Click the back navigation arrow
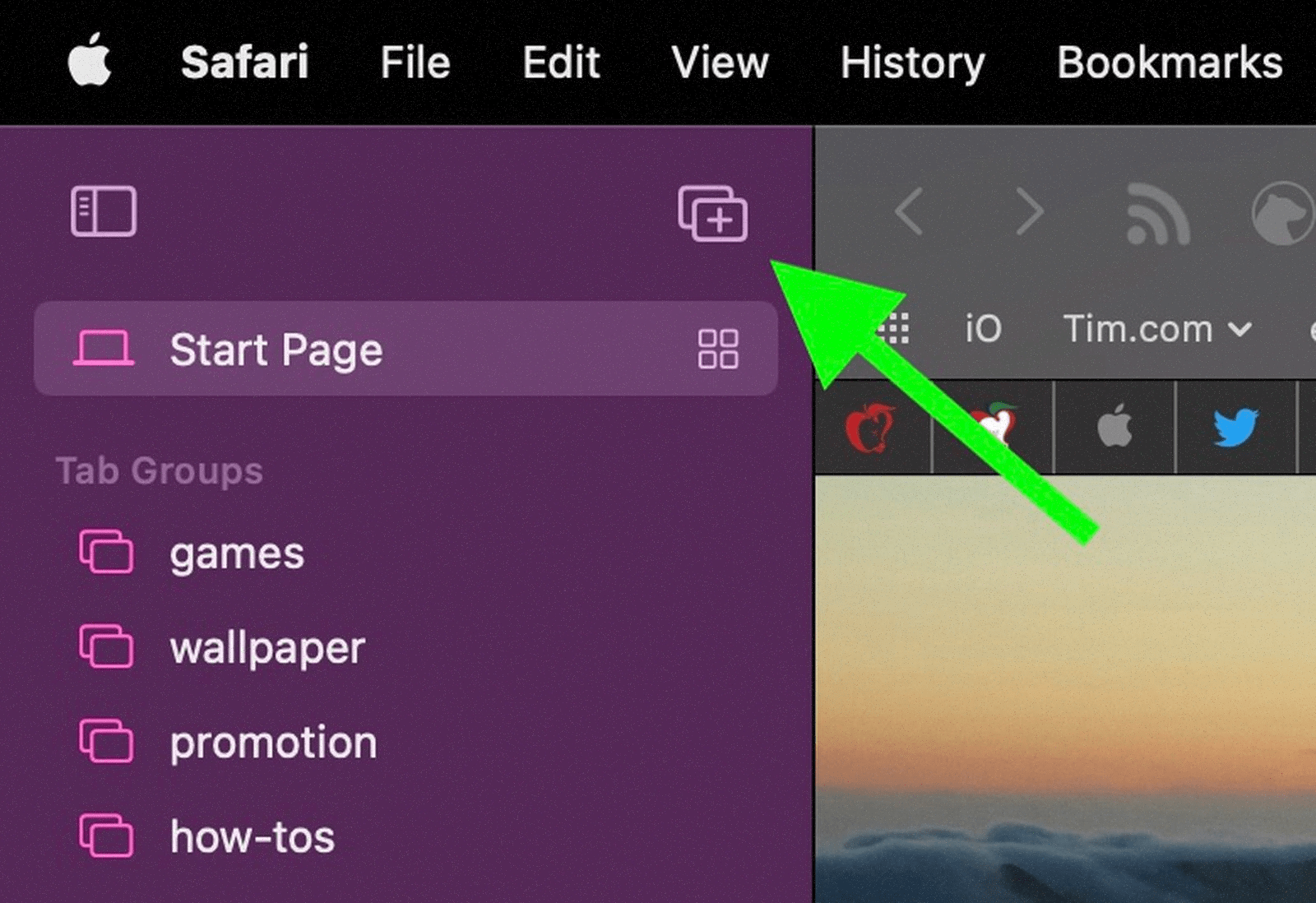The image size is (1316, 903). pos(909,212)
